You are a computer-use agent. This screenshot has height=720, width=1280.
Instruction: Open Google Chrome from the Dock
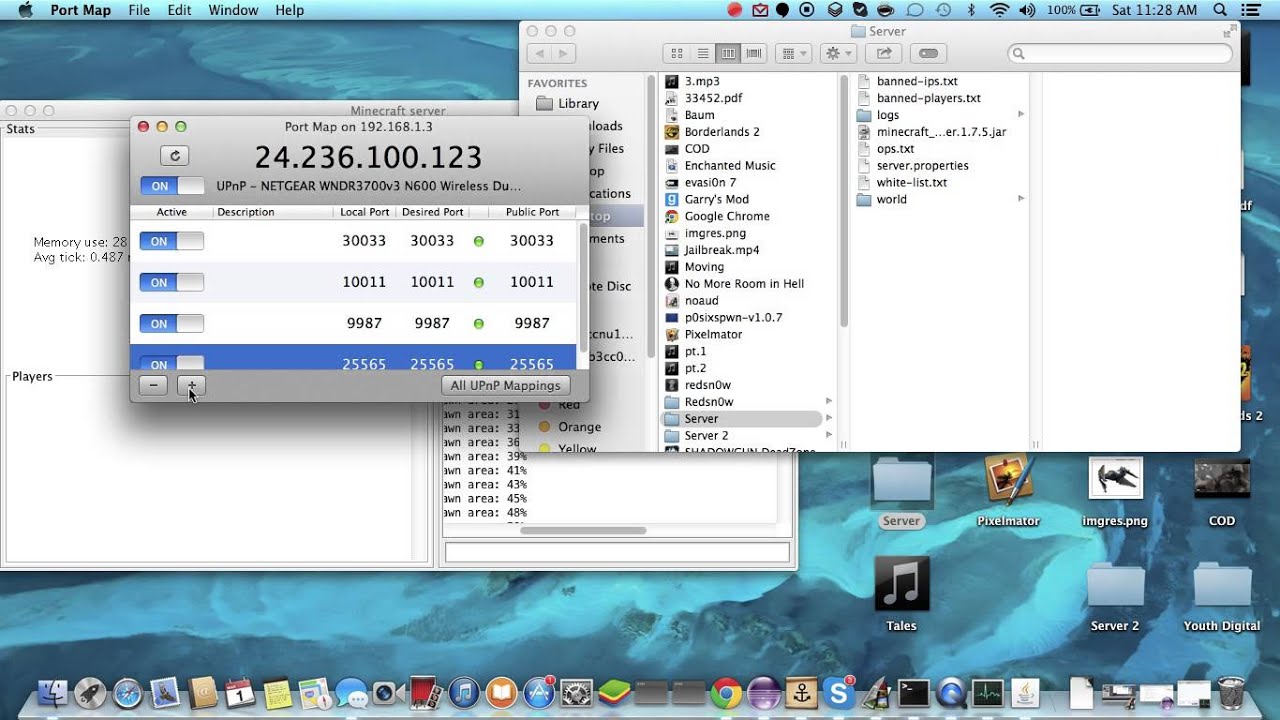point(726,693)
